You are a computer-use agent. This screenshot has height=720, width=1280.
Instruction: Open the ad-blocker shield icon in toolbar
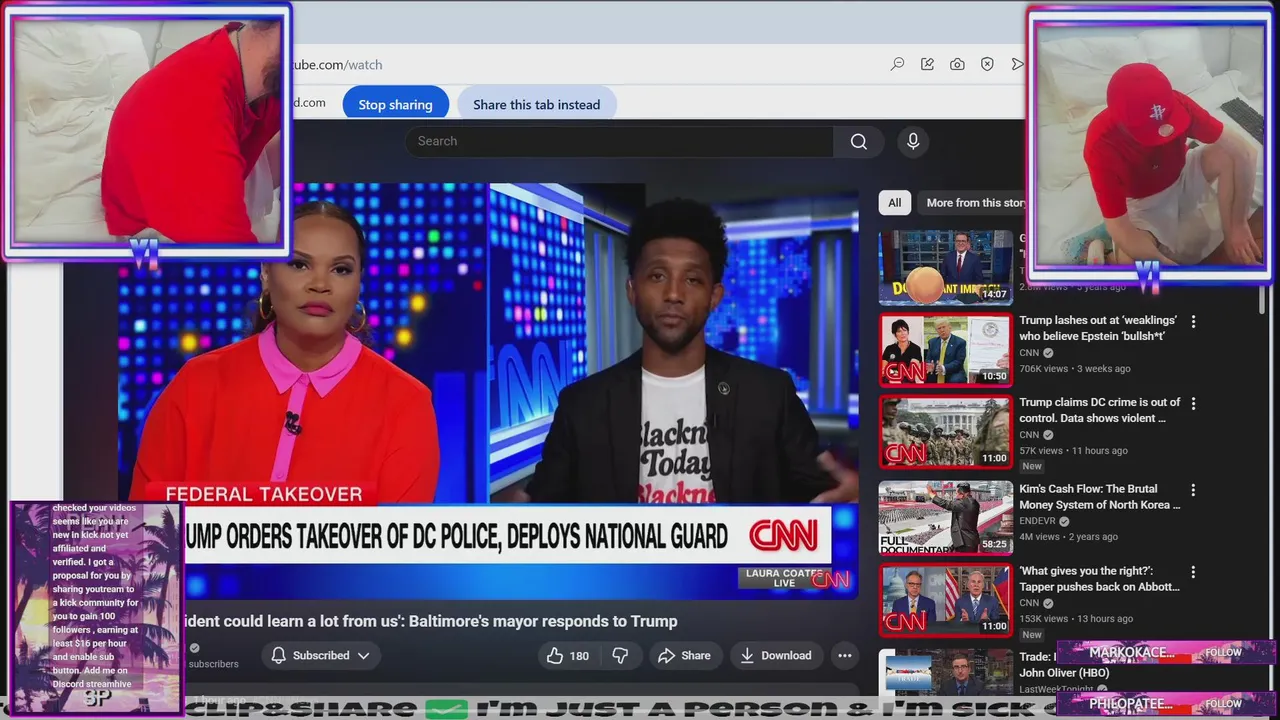987,64
